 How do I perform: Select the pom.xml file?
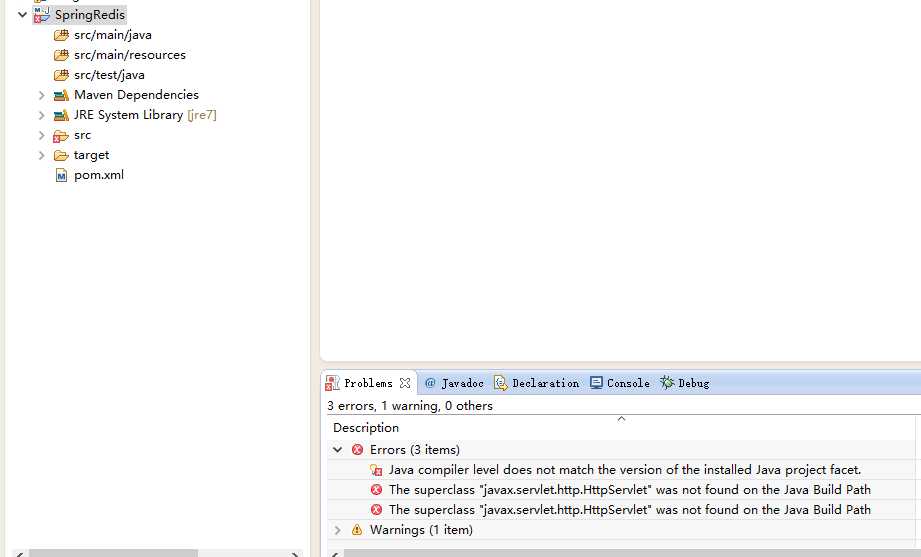(x=99, y=175)
